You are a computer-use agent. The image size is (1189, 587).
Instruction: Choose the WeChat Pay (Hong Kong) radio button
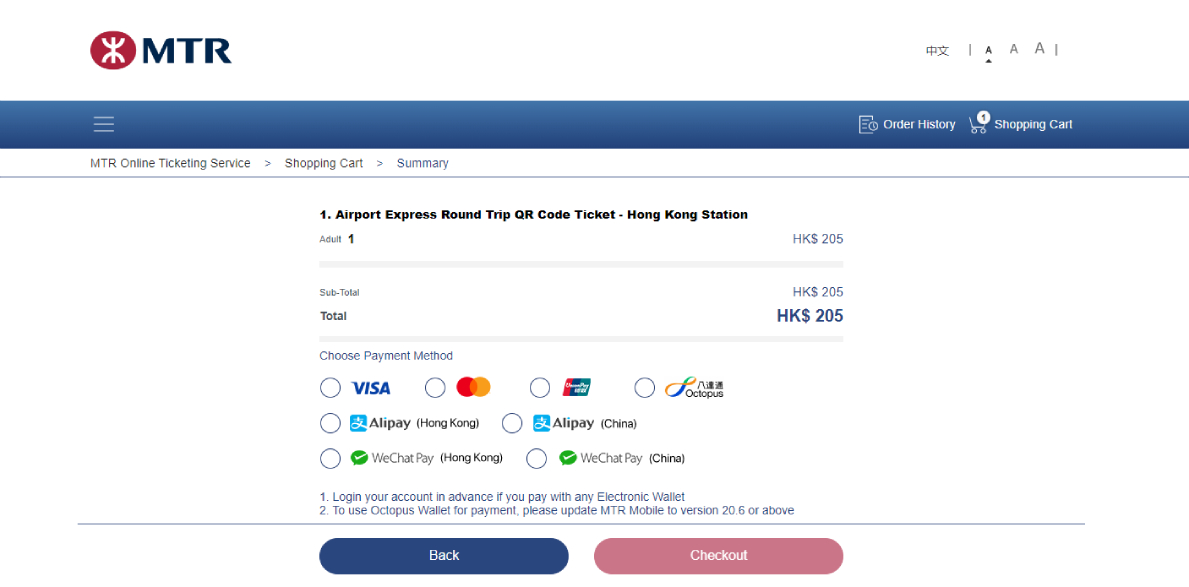pos(331,459)
